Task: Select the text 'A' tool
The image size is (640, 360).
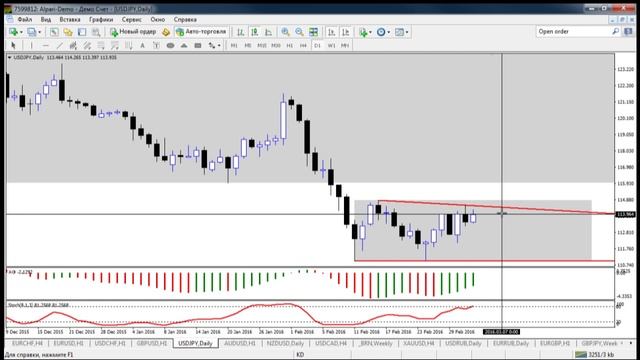Action: pos(142,45)
